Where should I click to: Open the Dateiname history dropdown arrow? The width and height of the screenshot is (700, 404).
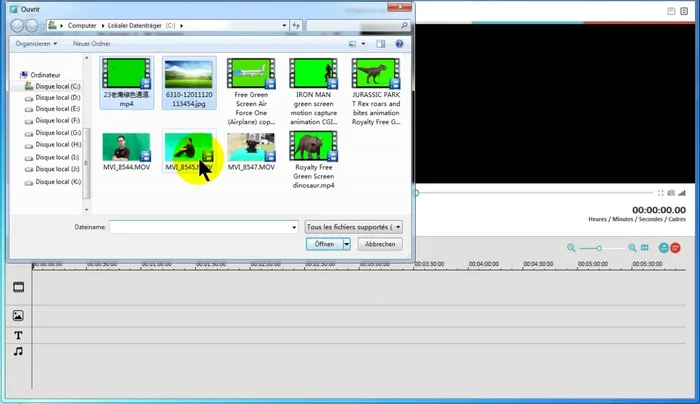coord(294,227)
